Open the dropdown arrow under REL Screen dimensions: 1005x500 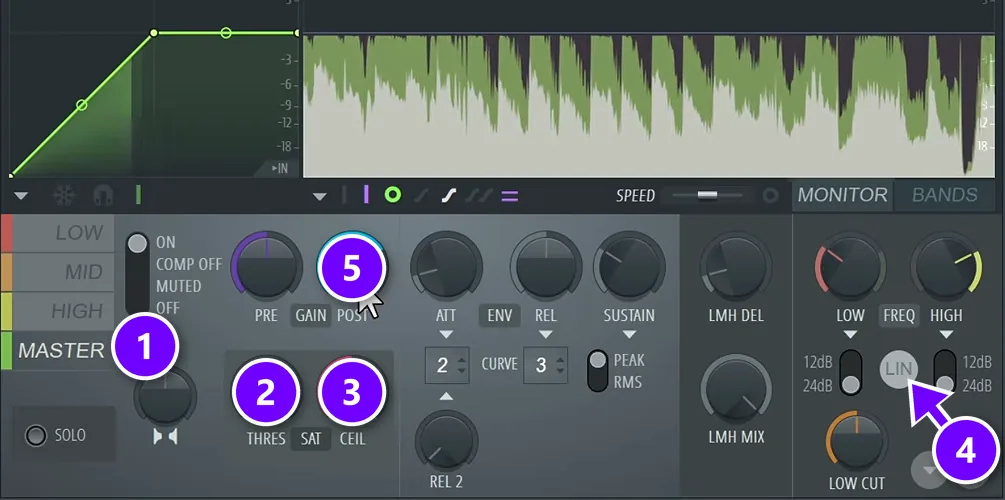[546, 335]
